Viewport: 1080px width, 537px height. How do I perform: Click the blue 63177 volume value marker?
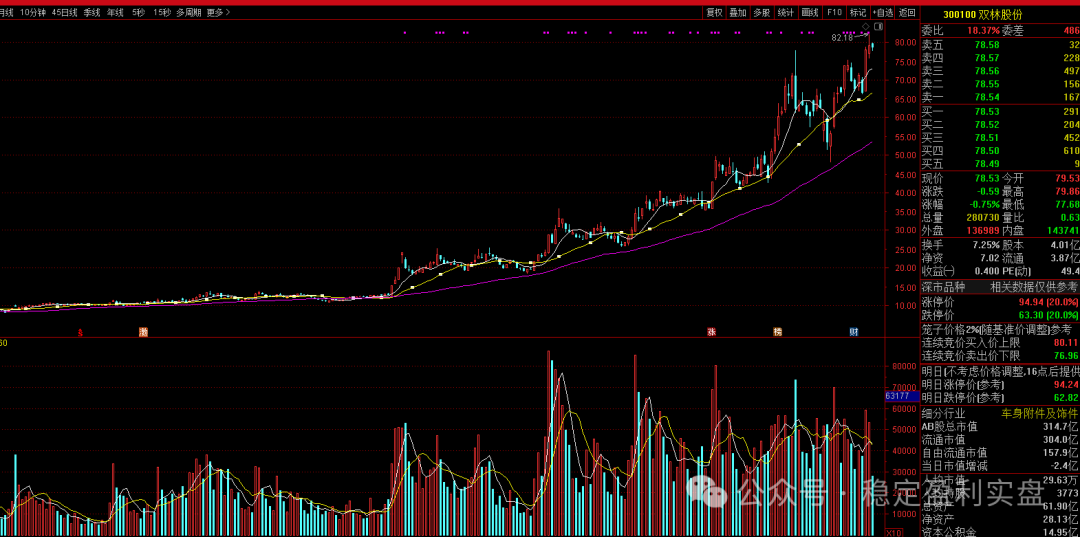click(x=897, y=396)
